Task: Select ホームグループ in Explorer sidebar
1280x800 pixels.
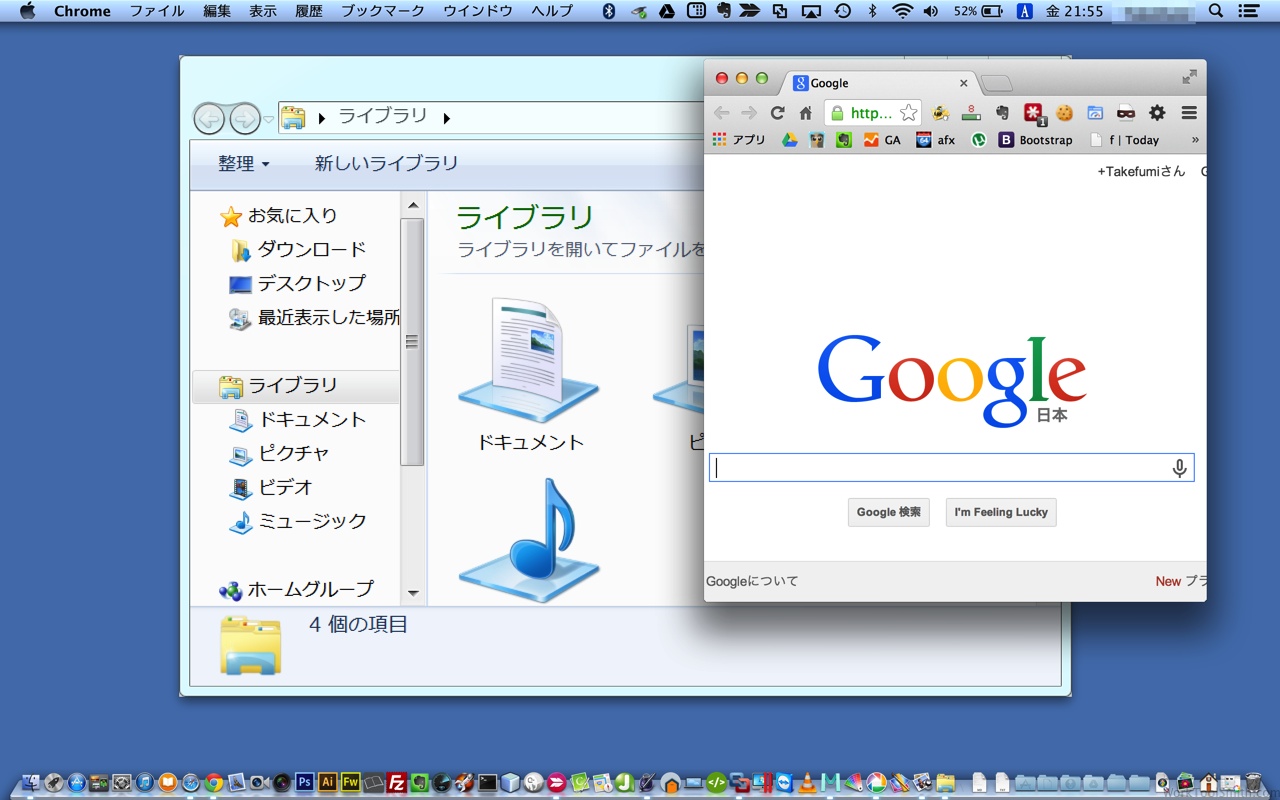Action: click(297, 589)
